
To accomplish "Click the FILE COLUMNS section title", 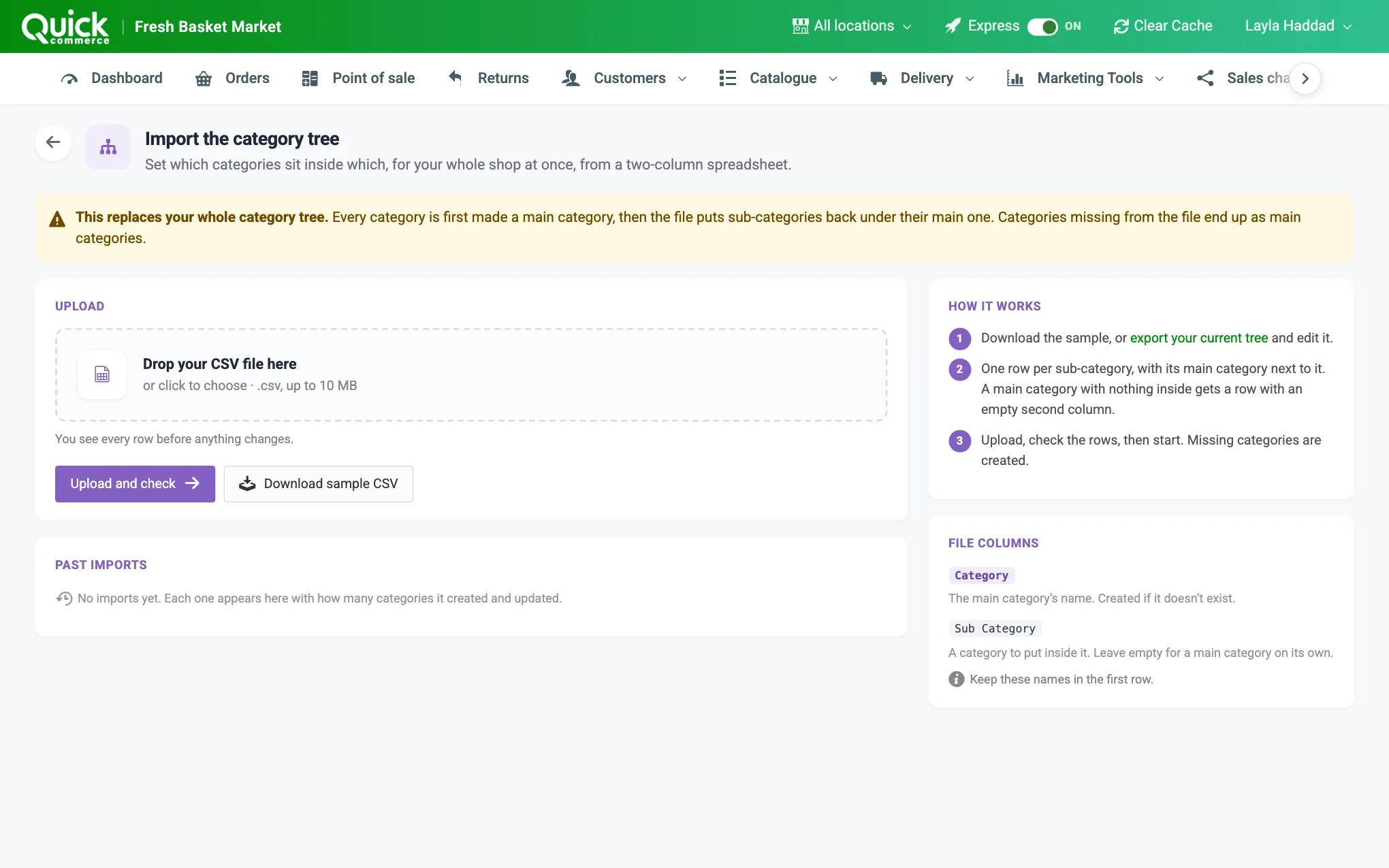I will point(993,543).
